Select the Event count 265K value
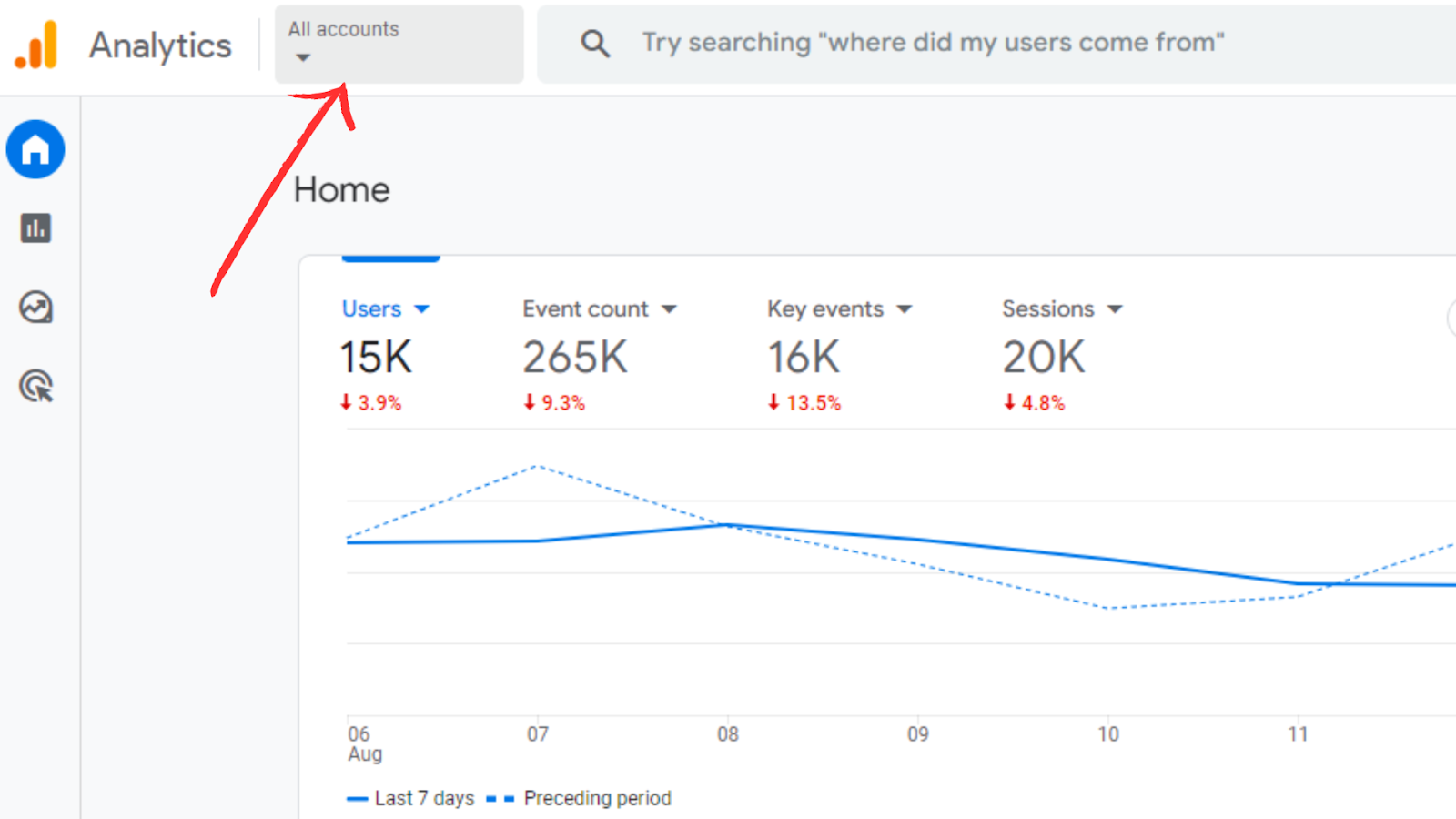1456x819 pixels. click(575, 357)
